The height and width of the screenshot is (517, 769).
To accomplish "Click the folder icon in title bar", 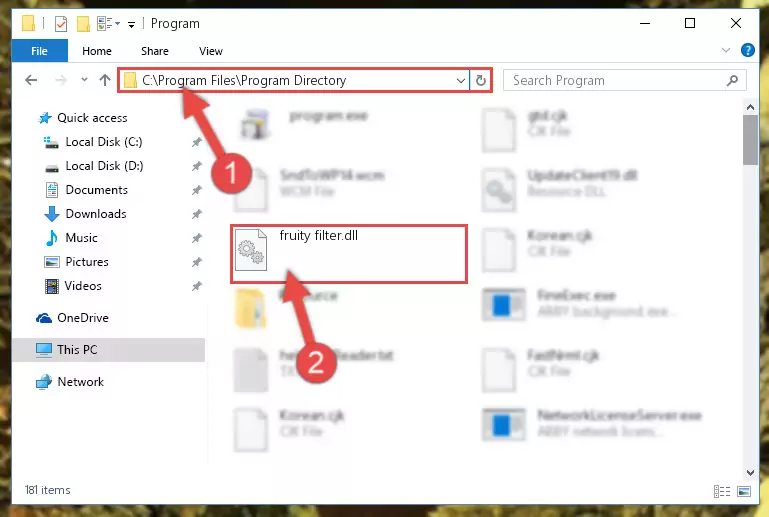I will pos(28,24).
